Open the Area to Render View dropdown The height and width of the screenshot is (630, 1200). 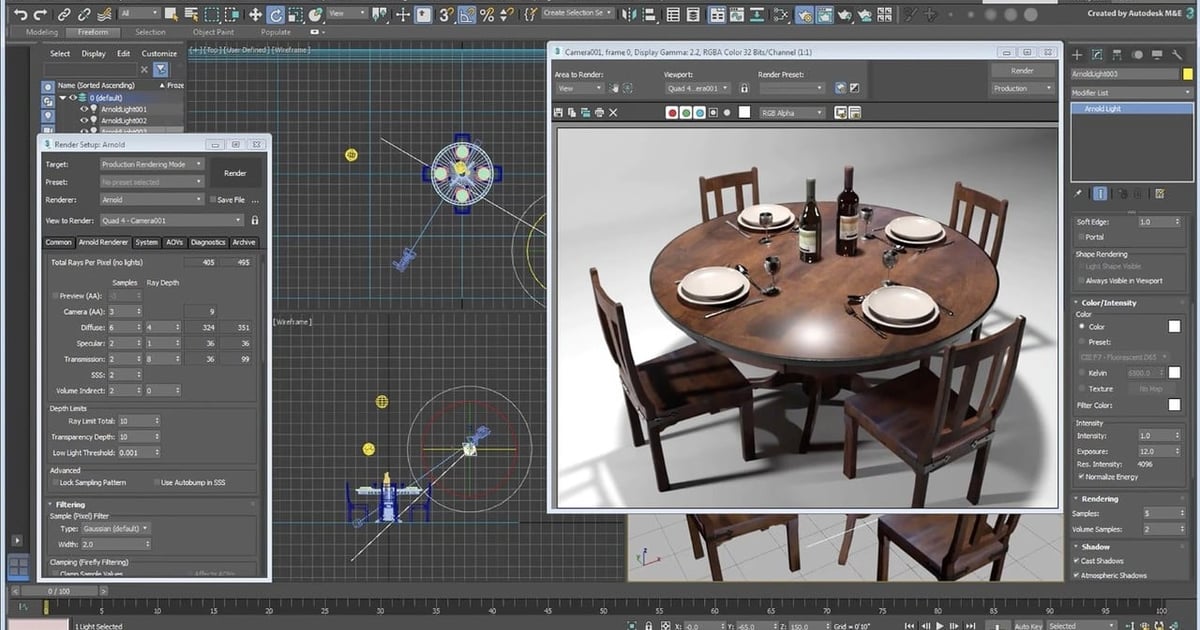pyautogui.click(x=578, y=87)
